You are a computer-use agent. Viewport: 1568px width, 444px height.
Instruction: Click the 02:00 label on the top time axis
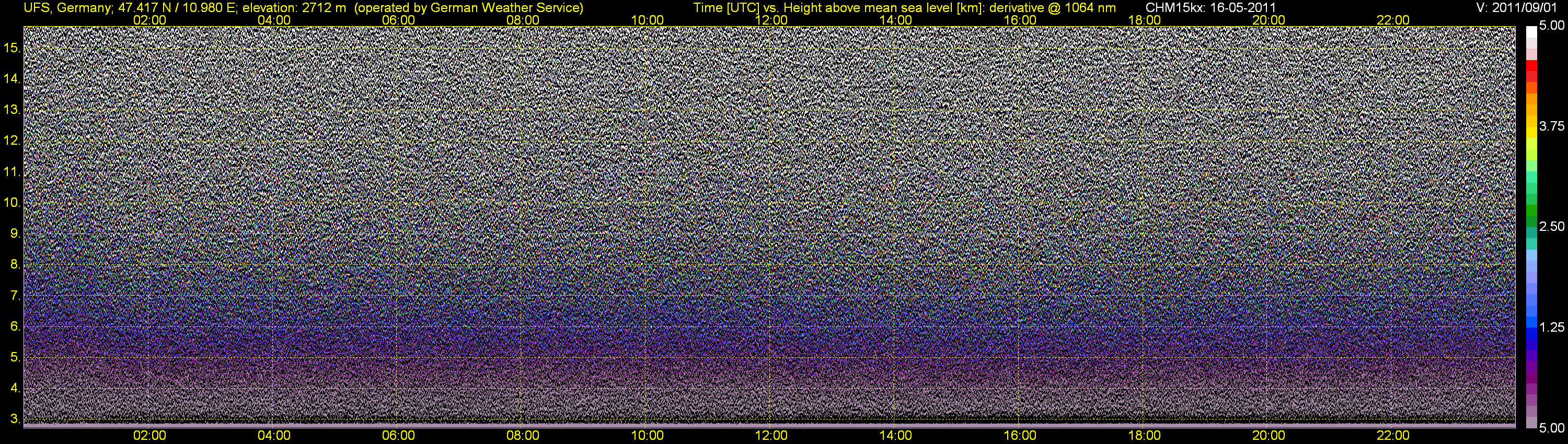[x=149, y=20]
